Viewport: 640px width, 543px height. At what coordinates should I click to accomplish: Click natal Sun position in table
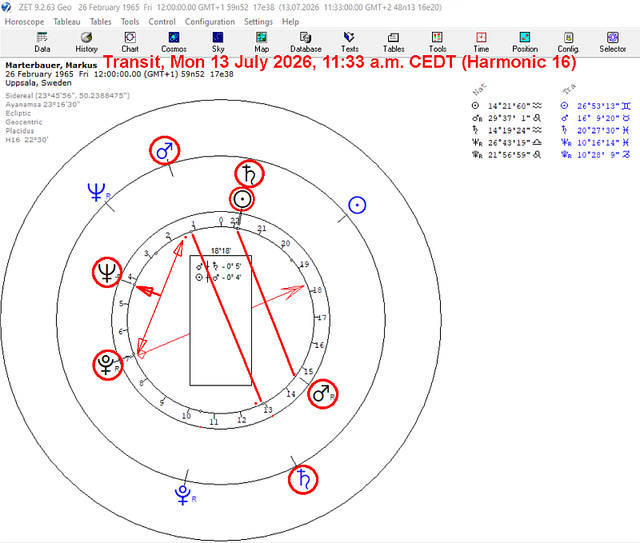[507, 106]
